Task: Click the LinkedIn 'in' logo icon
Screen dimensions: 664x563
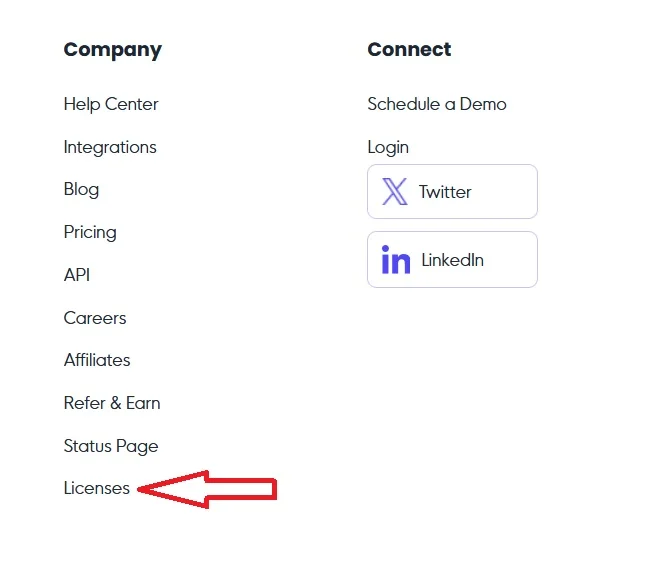Action: coord(396,259)
